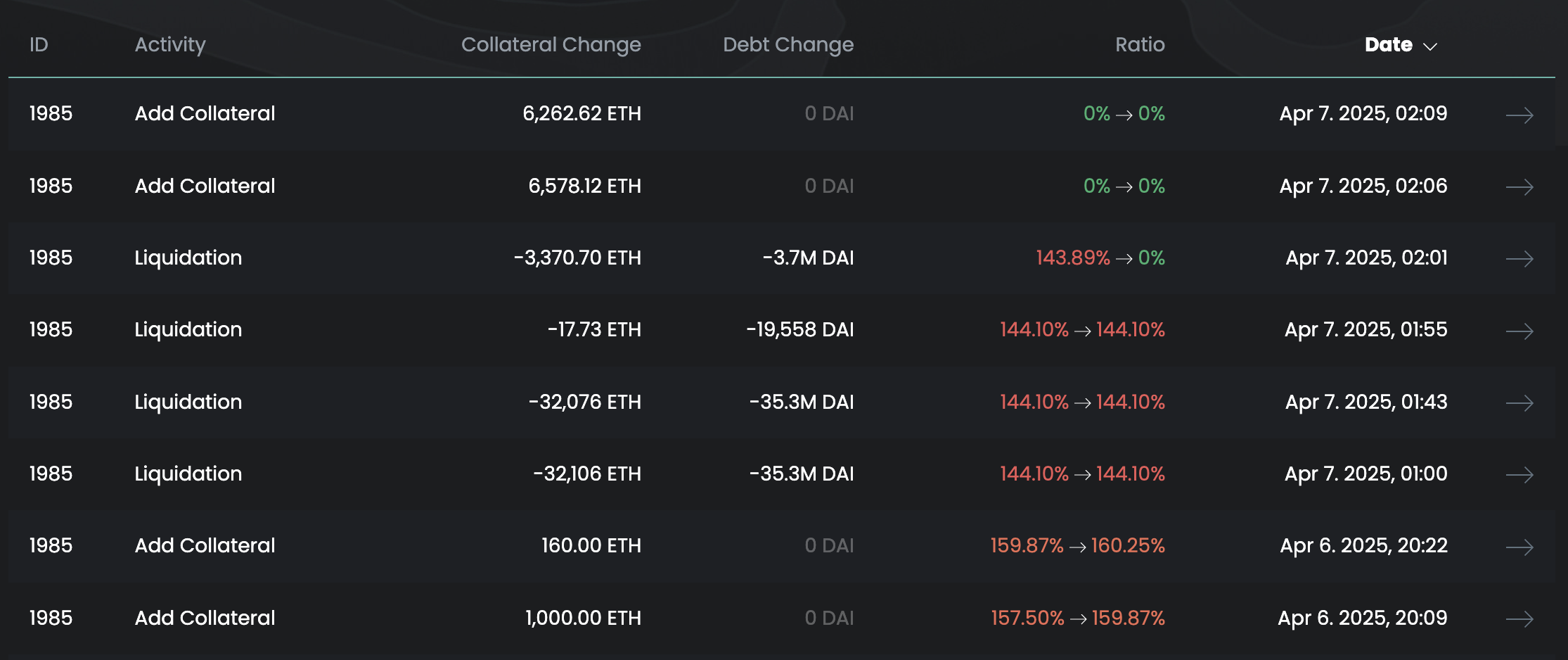
Task: Open the arrow for the 01:00 Liquidation
Action: 1519,475
